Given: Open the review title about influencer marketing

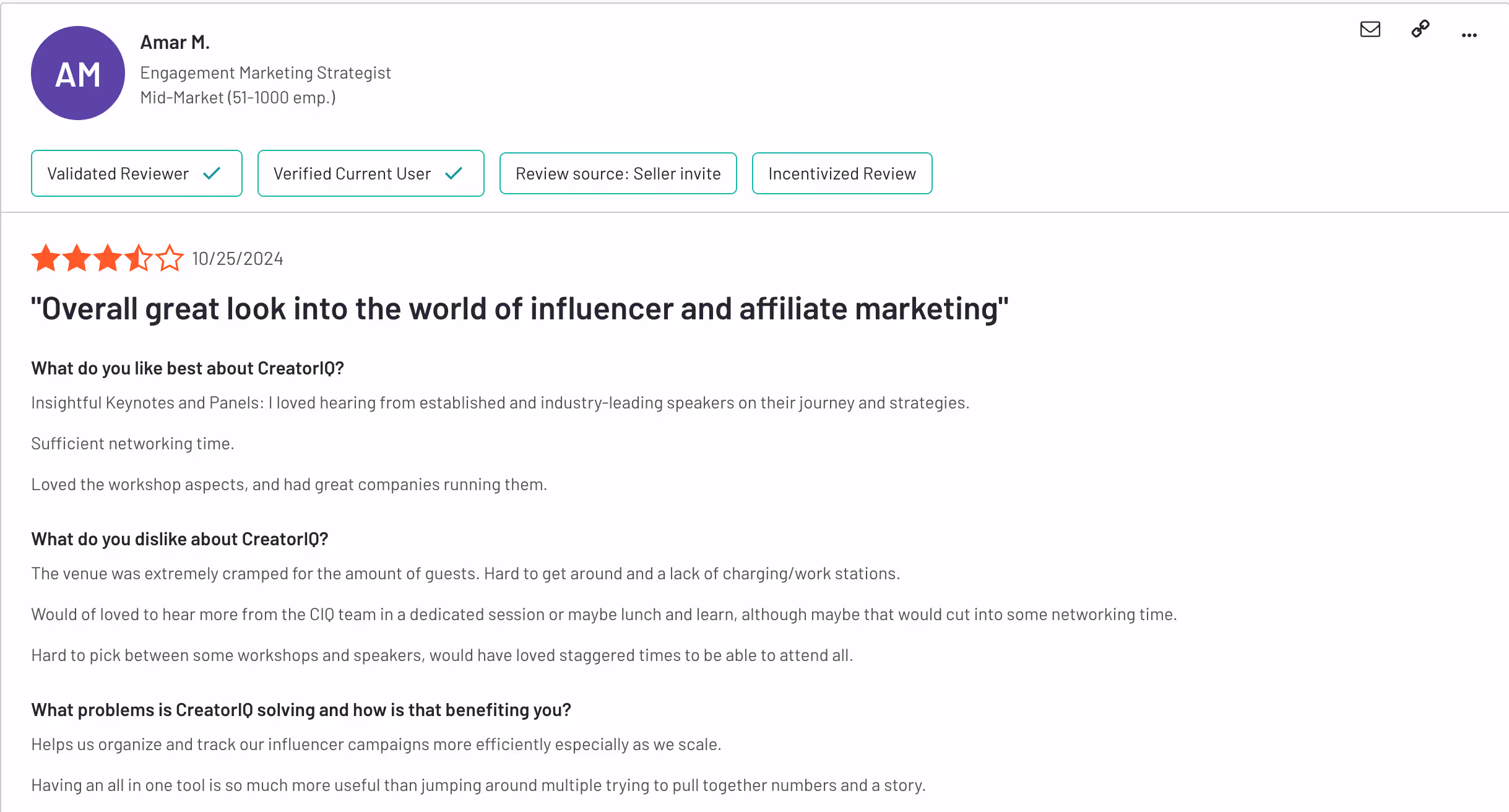Looking at the screenshot, I should tap(520, 309).
